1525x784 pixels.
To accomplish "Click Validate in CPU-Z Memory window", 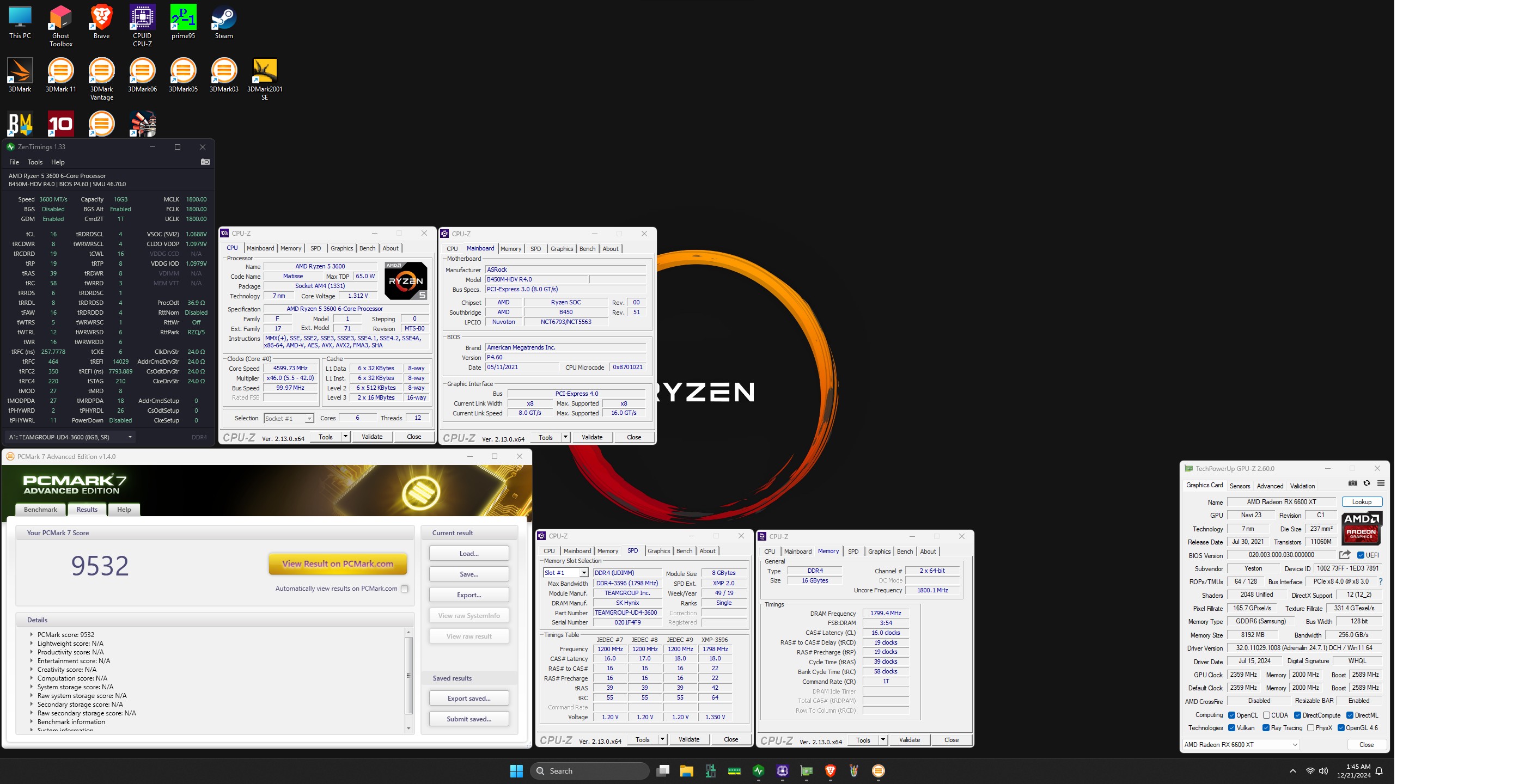I will point(910,739).
